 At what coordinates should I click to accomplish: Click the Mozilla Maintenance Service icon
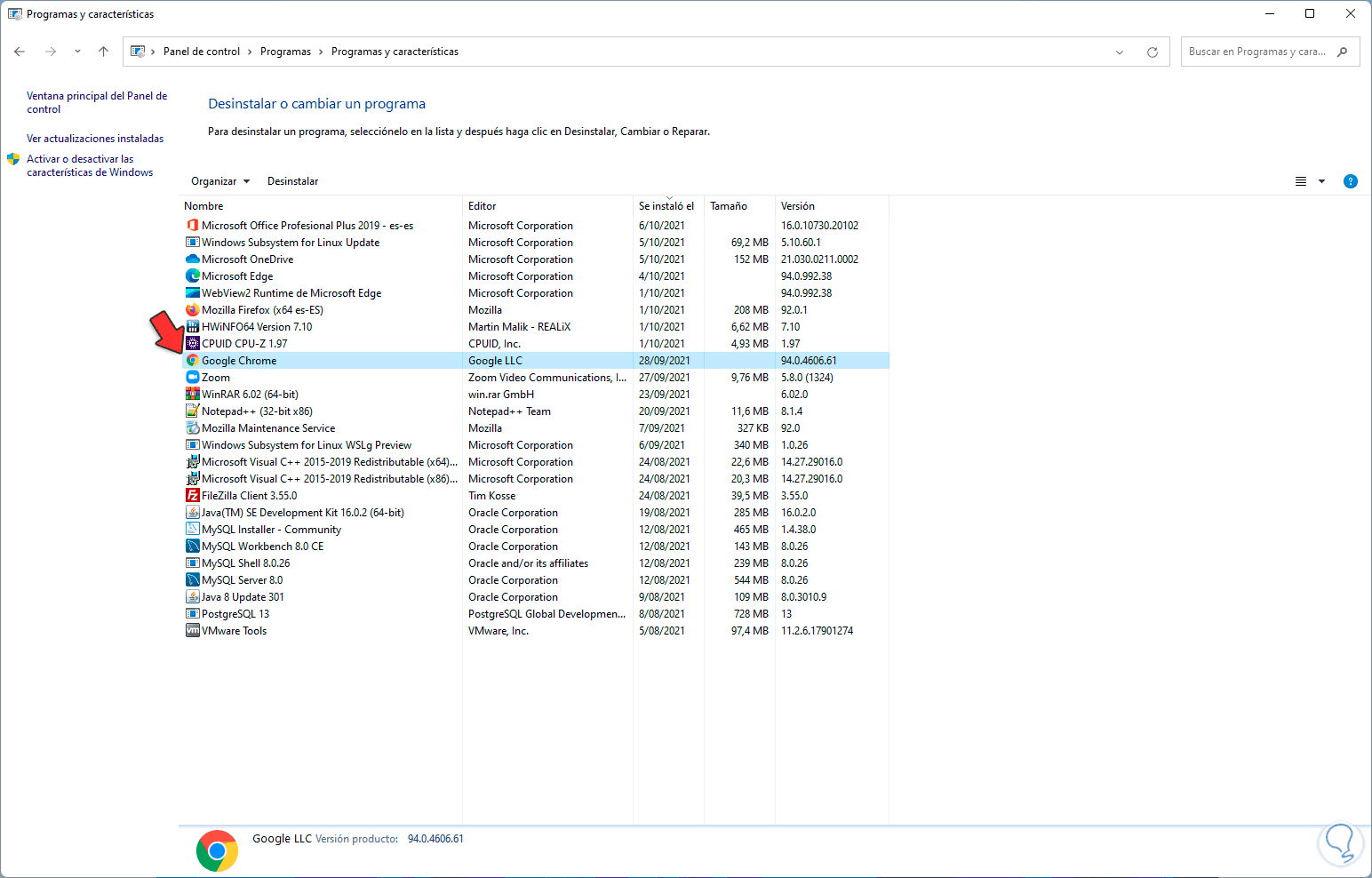(192, 428)
